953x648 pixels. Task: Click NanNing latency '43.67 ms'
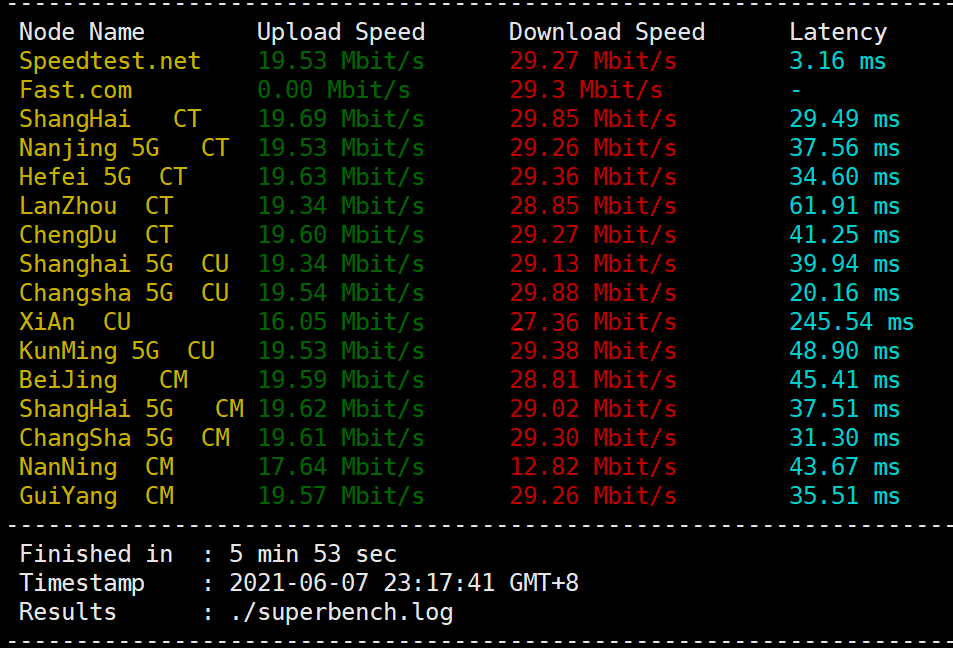tap(845, 467)
